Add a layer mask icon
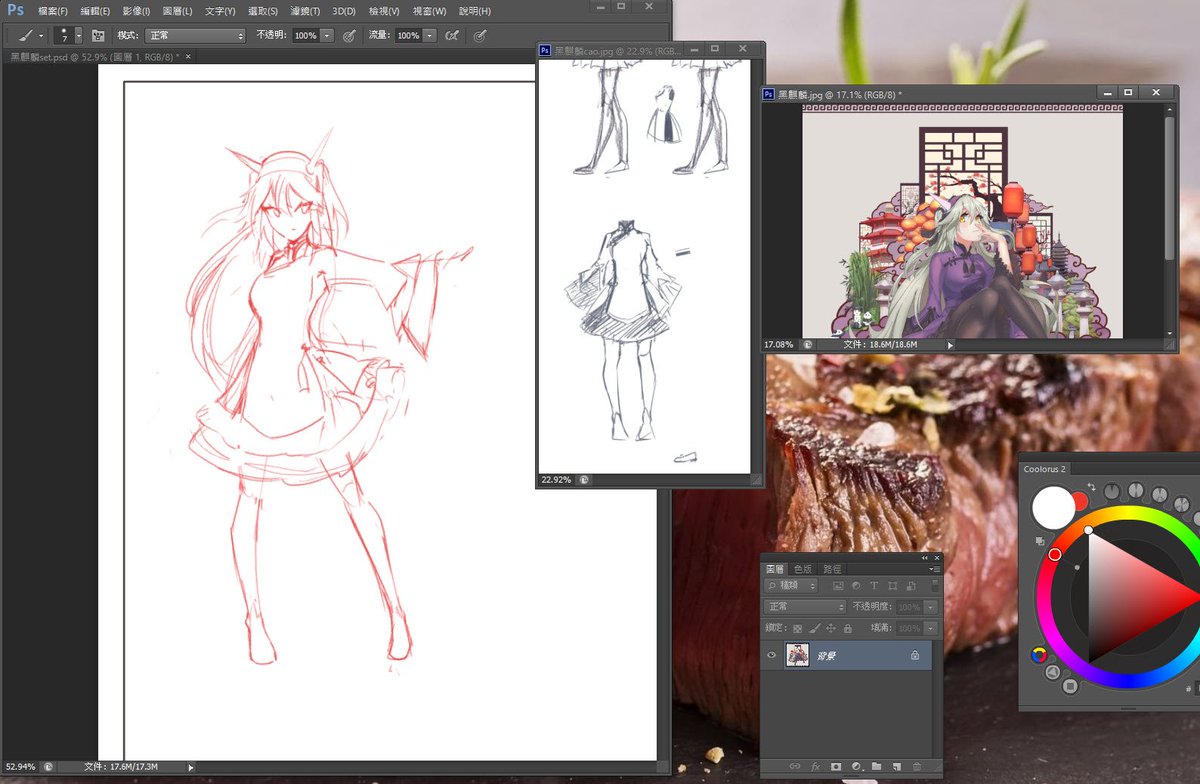The height and width of the screenshot is (784, 1200). (836, 766)
